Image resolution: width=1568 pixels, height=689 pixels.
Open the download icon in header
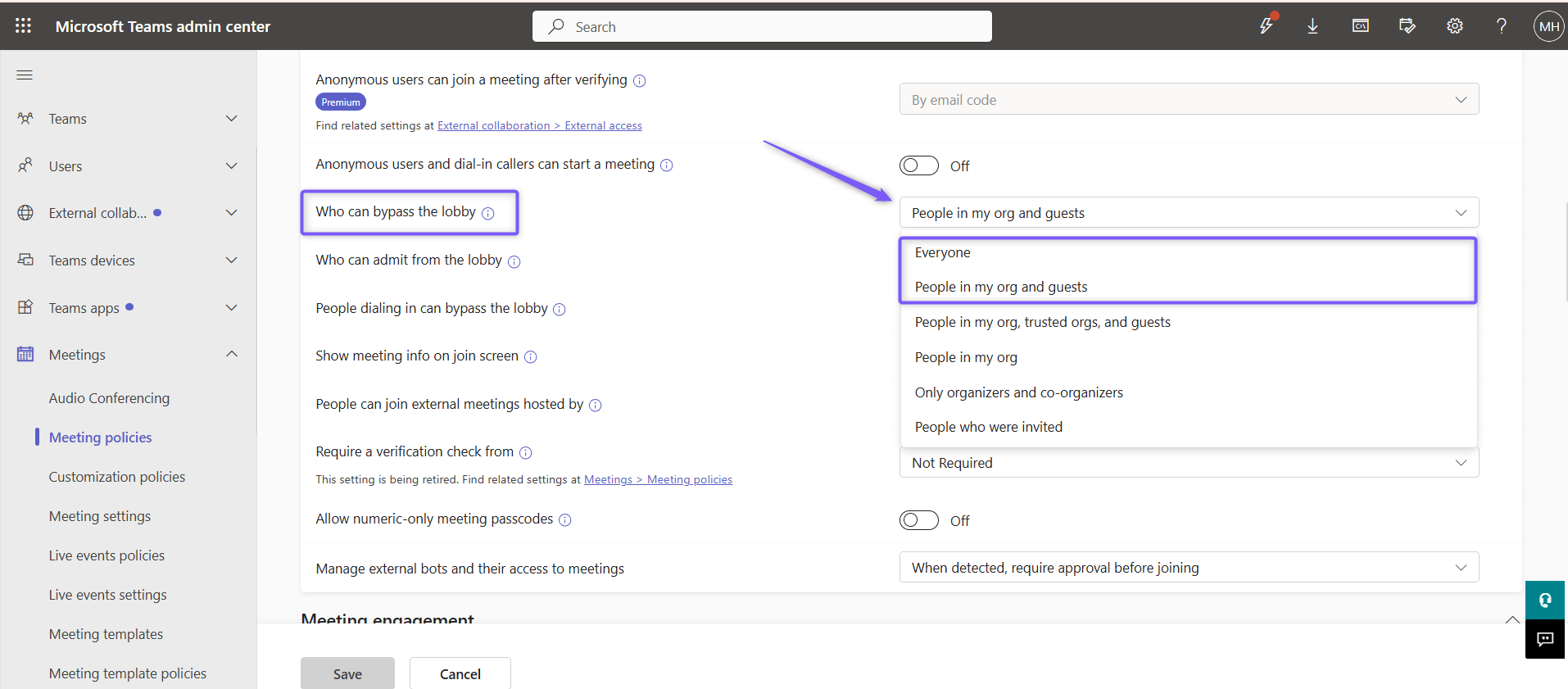point(1312,26)
